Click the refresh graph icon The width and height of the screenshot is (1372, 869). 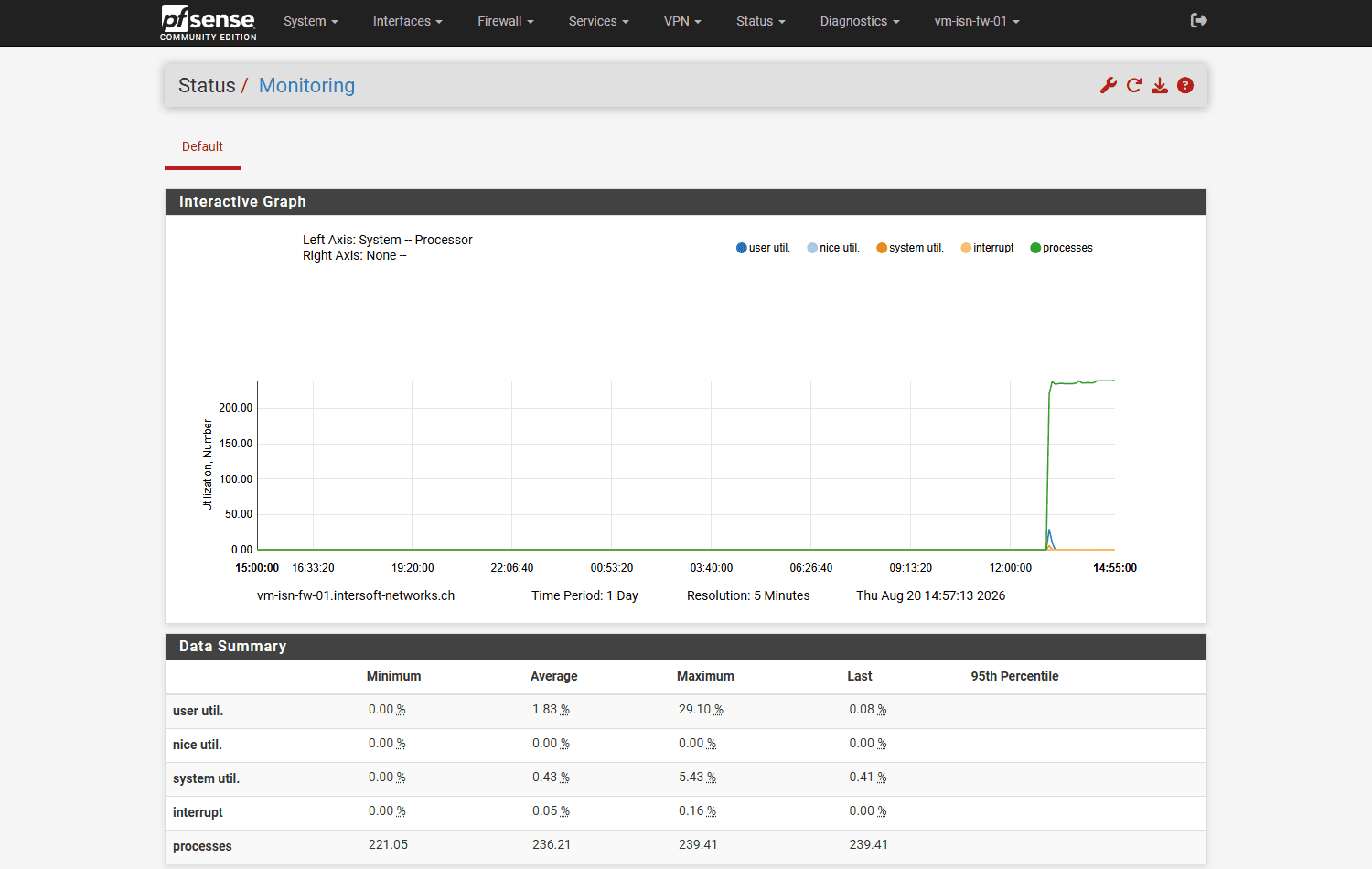[1134, 85]
